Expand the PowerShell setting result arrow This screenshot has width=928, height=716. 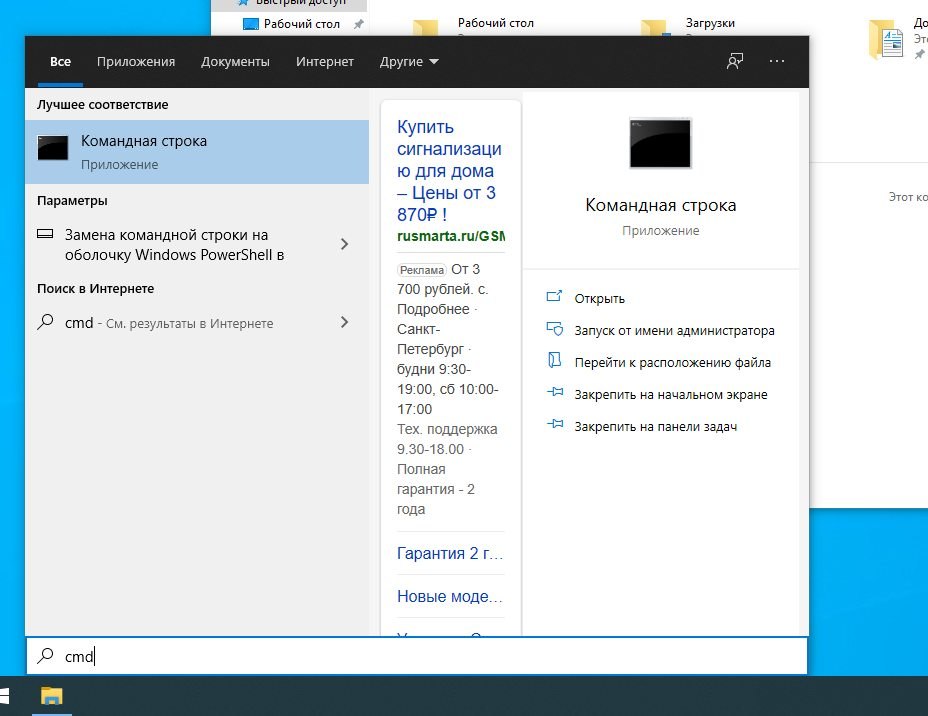344,244
